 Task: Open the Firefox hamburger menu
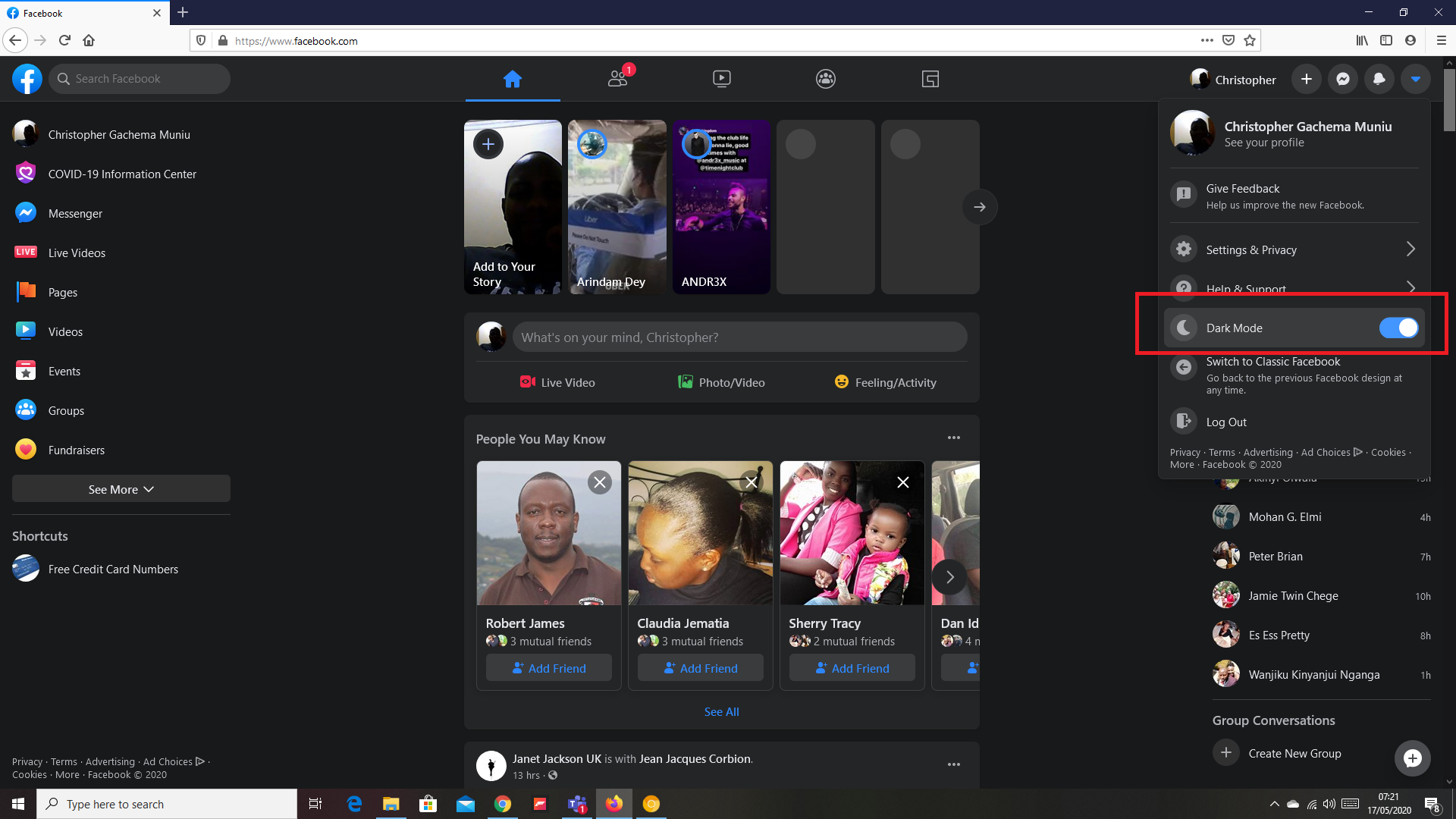[x=1441, y=40]
